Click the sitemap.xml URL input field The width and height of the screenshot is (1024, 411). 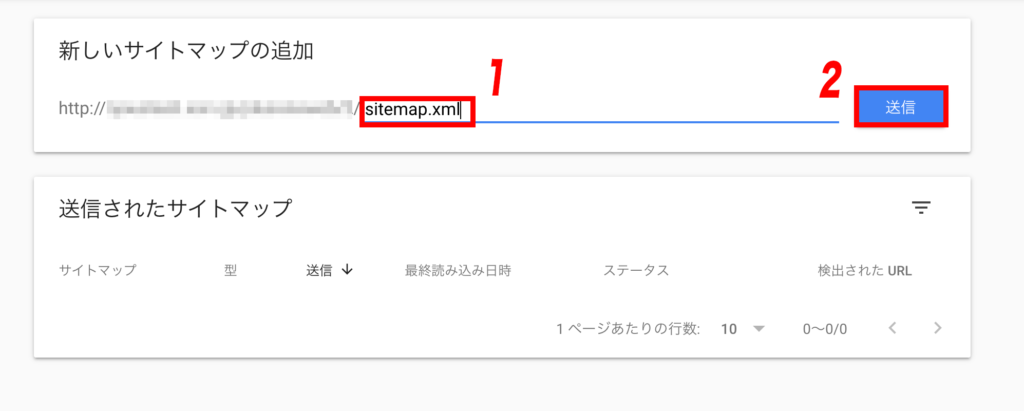[x=601, y=108]
